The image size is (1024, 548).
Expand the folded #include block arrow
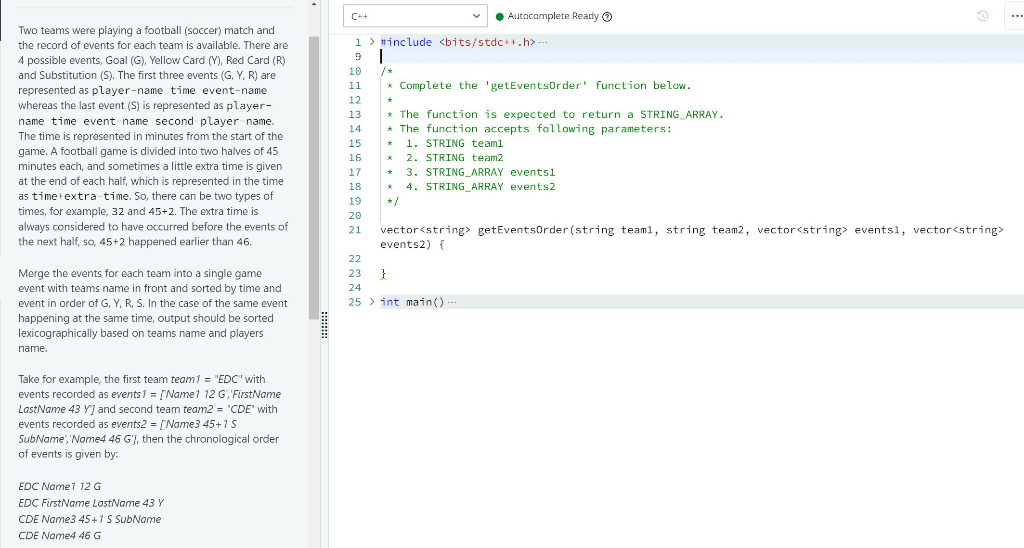tap(372, 42)
